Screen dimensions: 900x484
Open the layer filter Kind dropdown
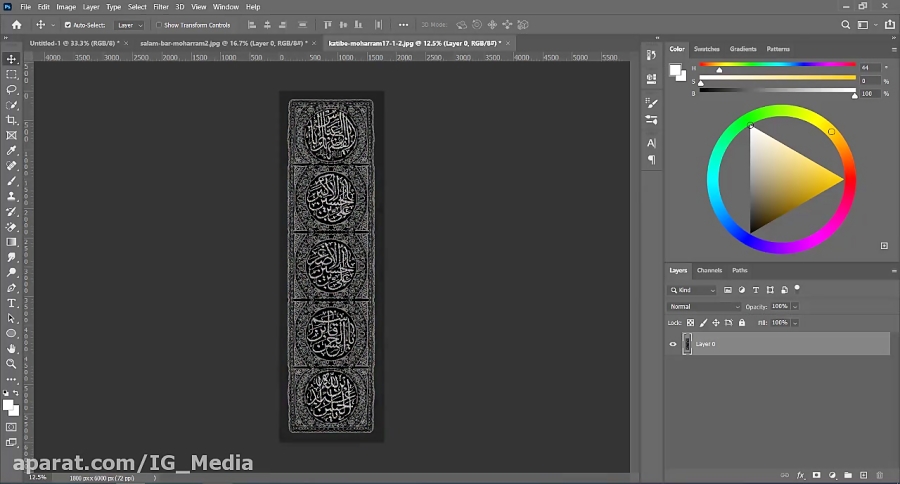pos(692,290)
